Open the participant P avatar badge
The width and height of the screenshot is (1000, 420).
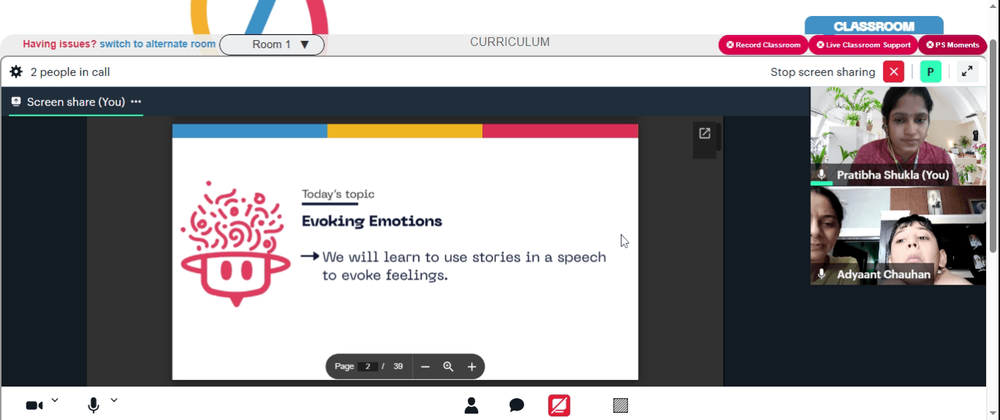[930, 72]
